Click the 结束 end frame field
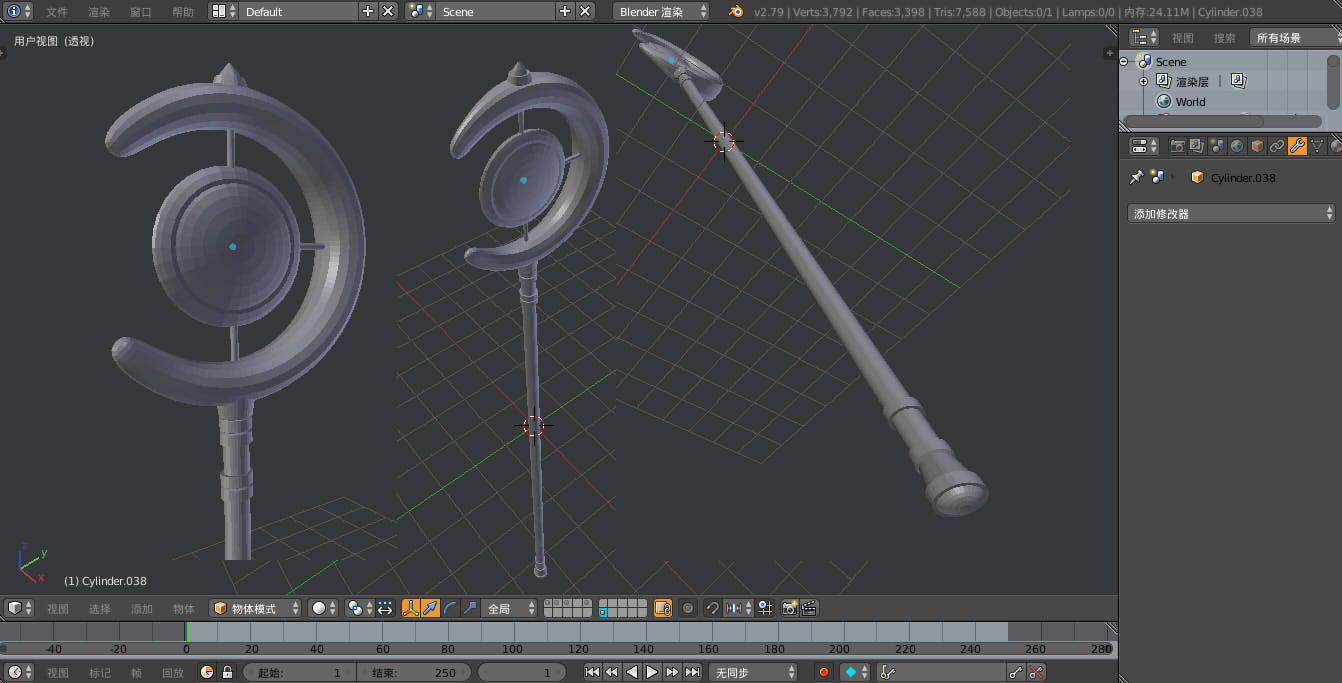The height and width of the screenshot is (683, 1342). 414,673
